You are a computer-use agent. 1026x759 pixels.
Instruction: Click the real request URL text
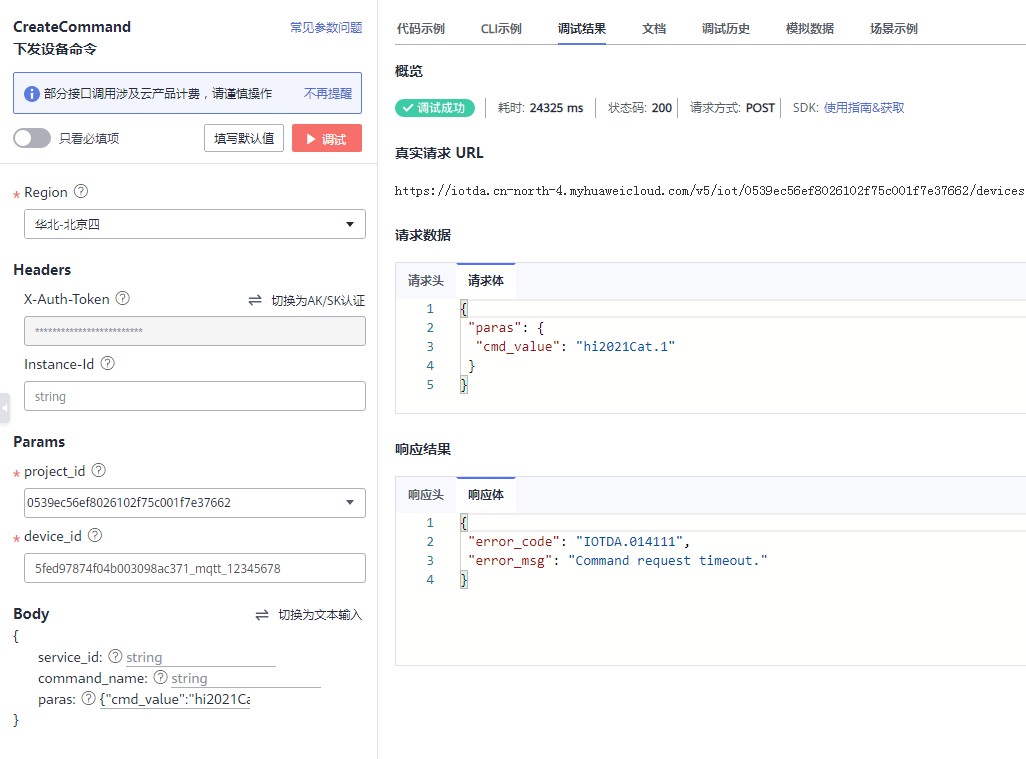tap(710, 190)
